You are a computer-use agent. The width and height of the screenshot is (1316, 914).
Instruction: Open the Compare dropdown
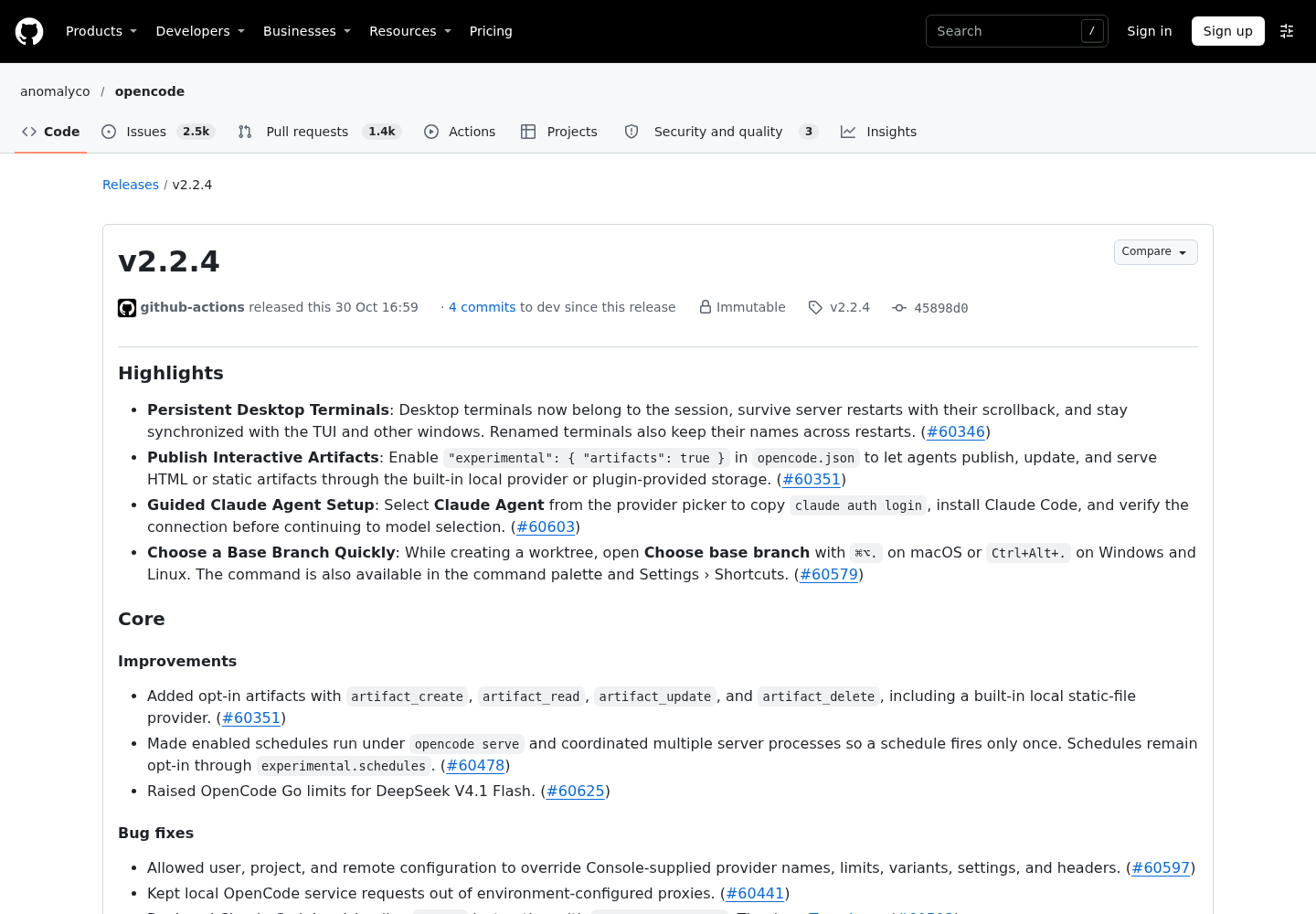1155,251
